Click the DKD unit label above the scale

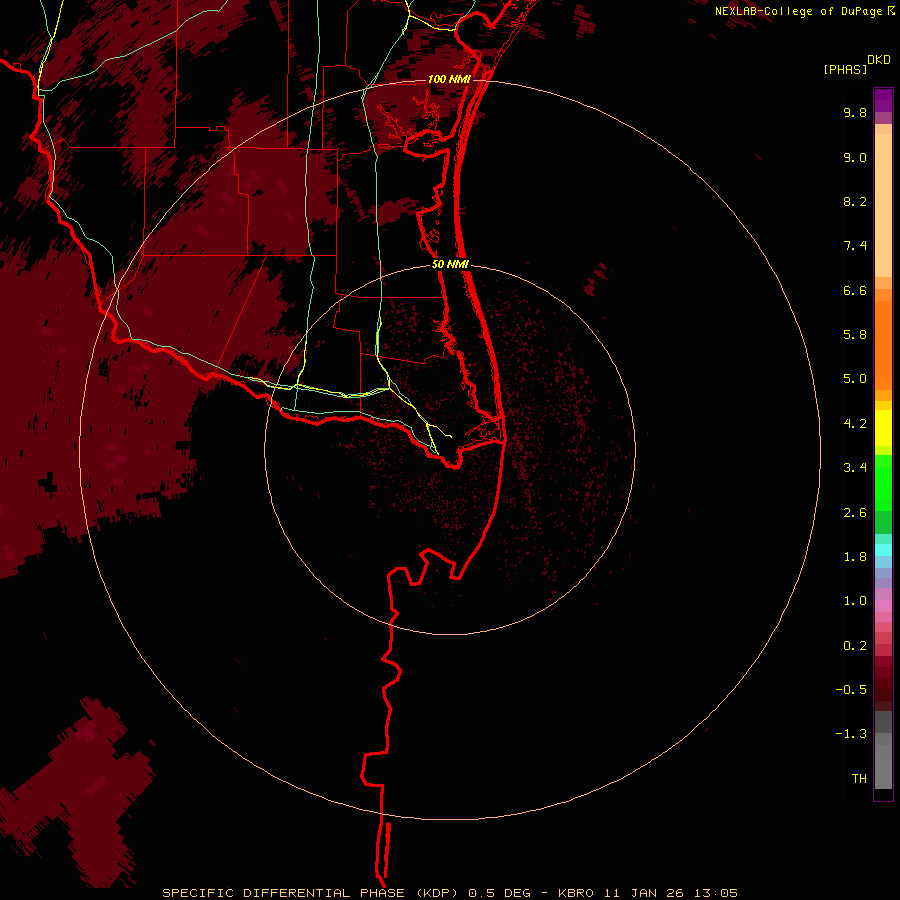pos(879,60)
